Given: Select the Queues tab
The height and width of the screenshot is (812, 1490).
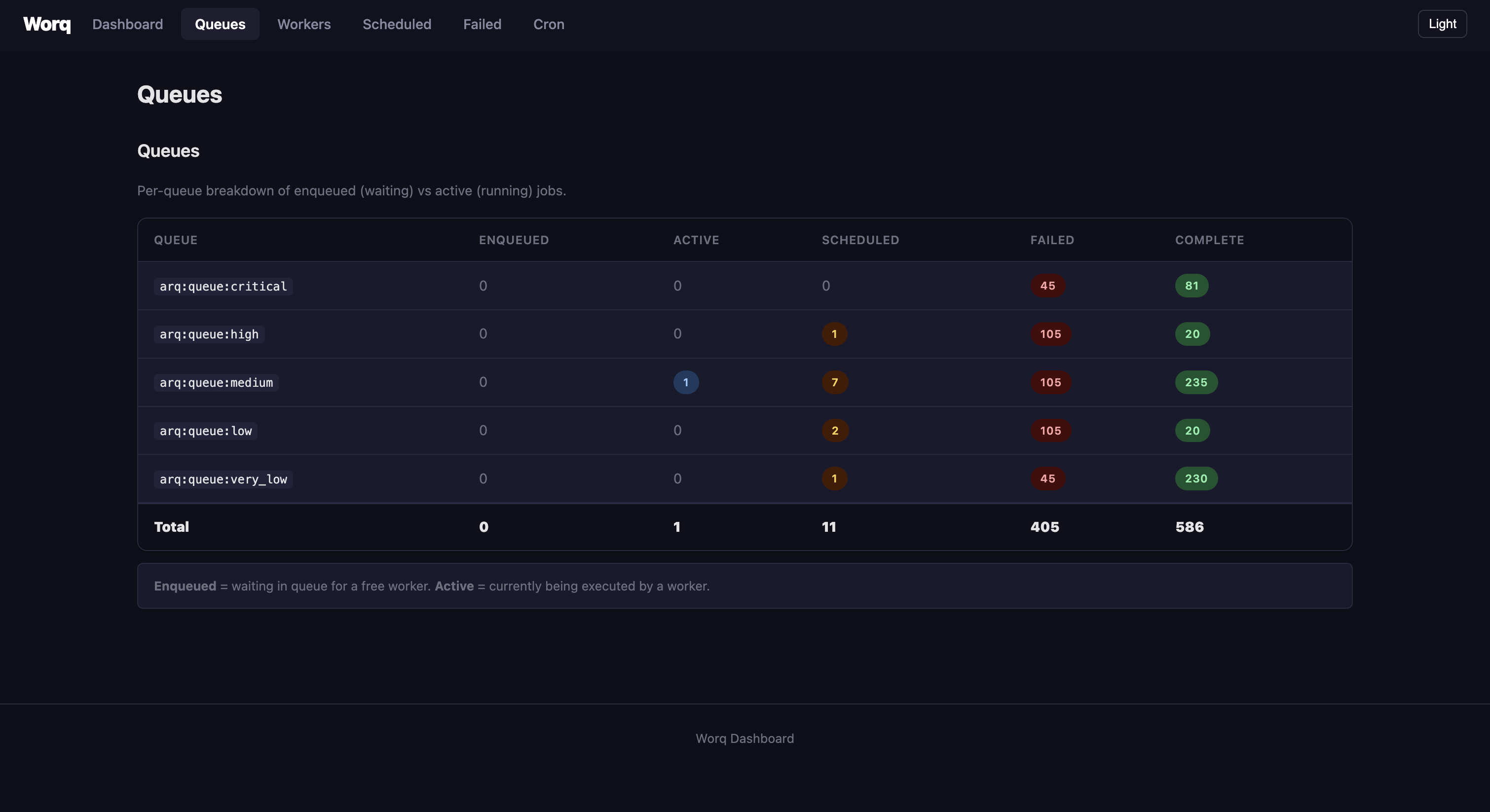Looking at the screenshot, I should point(220,24).
